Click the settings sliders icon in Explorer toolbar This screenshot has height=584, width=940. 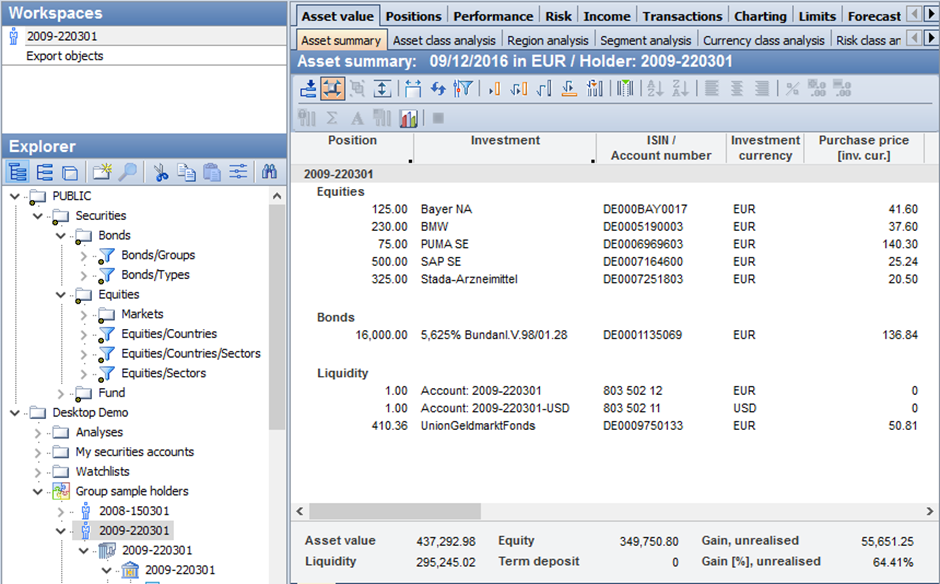tap(237, 172)
